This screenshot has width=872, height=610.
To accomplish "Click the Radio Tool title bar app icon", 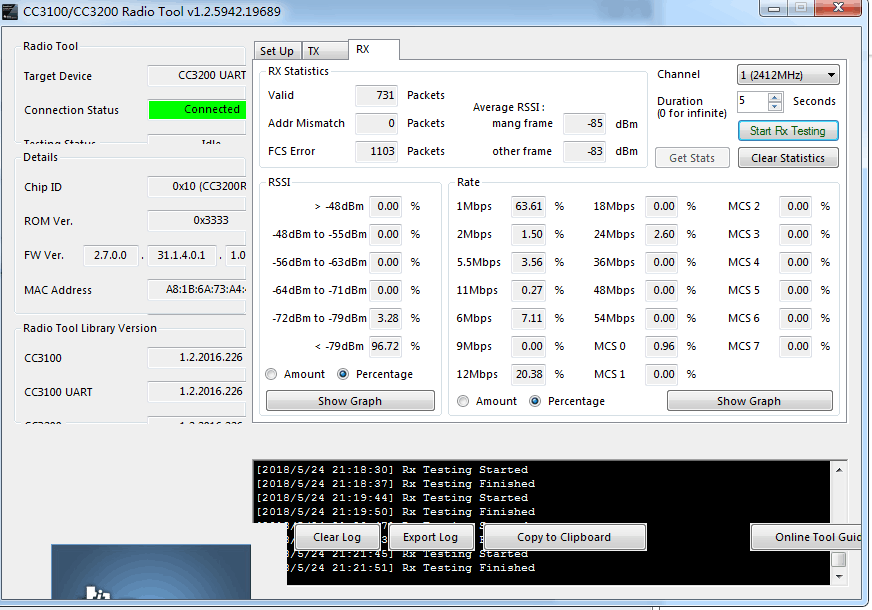I will tap(9, 12).
